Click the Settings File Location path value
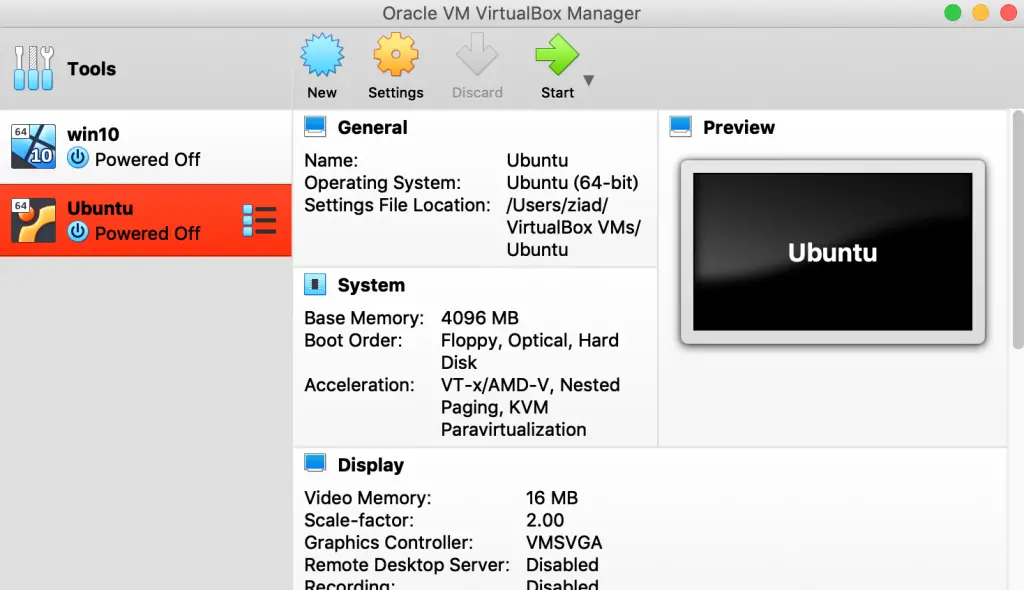This screenshot has width=1024, height=590. (573, 227)
